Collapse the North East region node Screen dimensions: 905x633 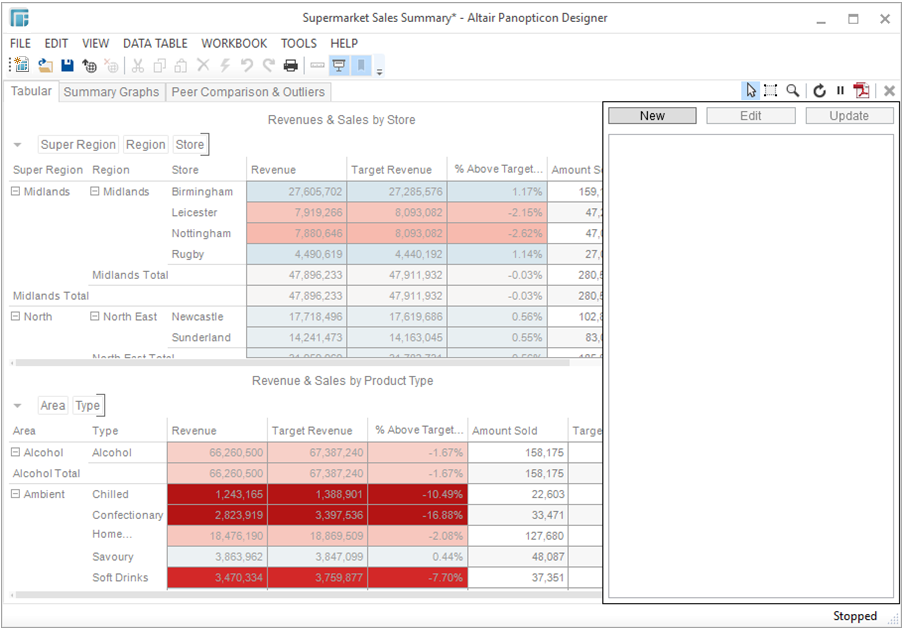point(95,317)
